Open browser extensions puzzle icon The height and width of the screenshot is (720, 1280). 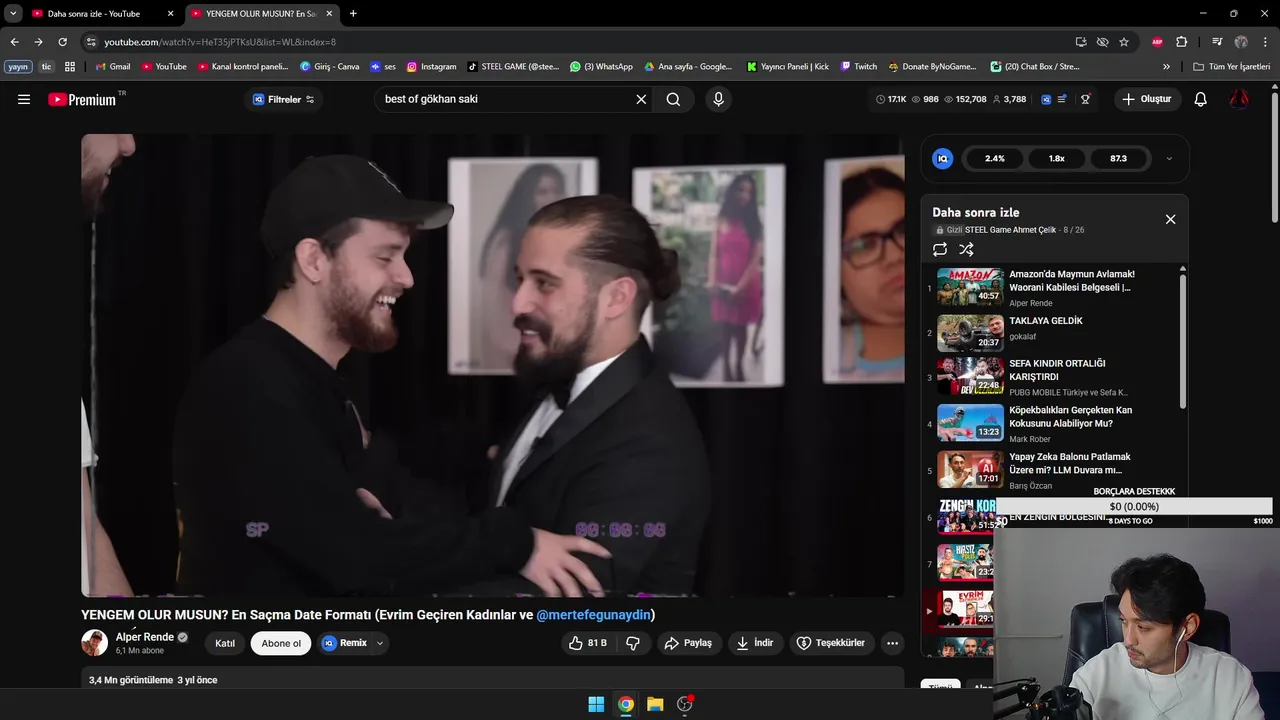[1181, 42]
